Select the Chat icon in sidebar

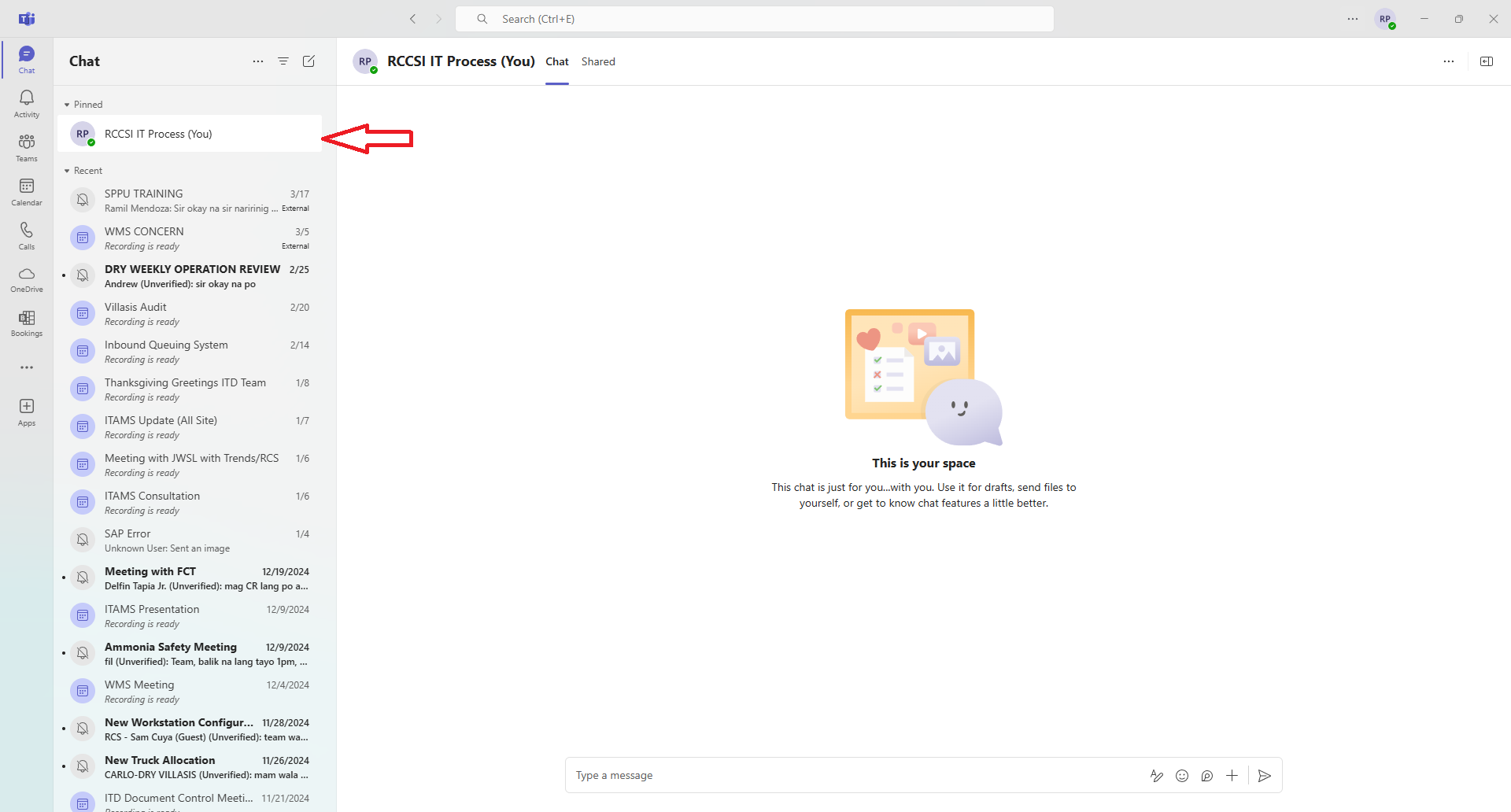click(27, 59)
